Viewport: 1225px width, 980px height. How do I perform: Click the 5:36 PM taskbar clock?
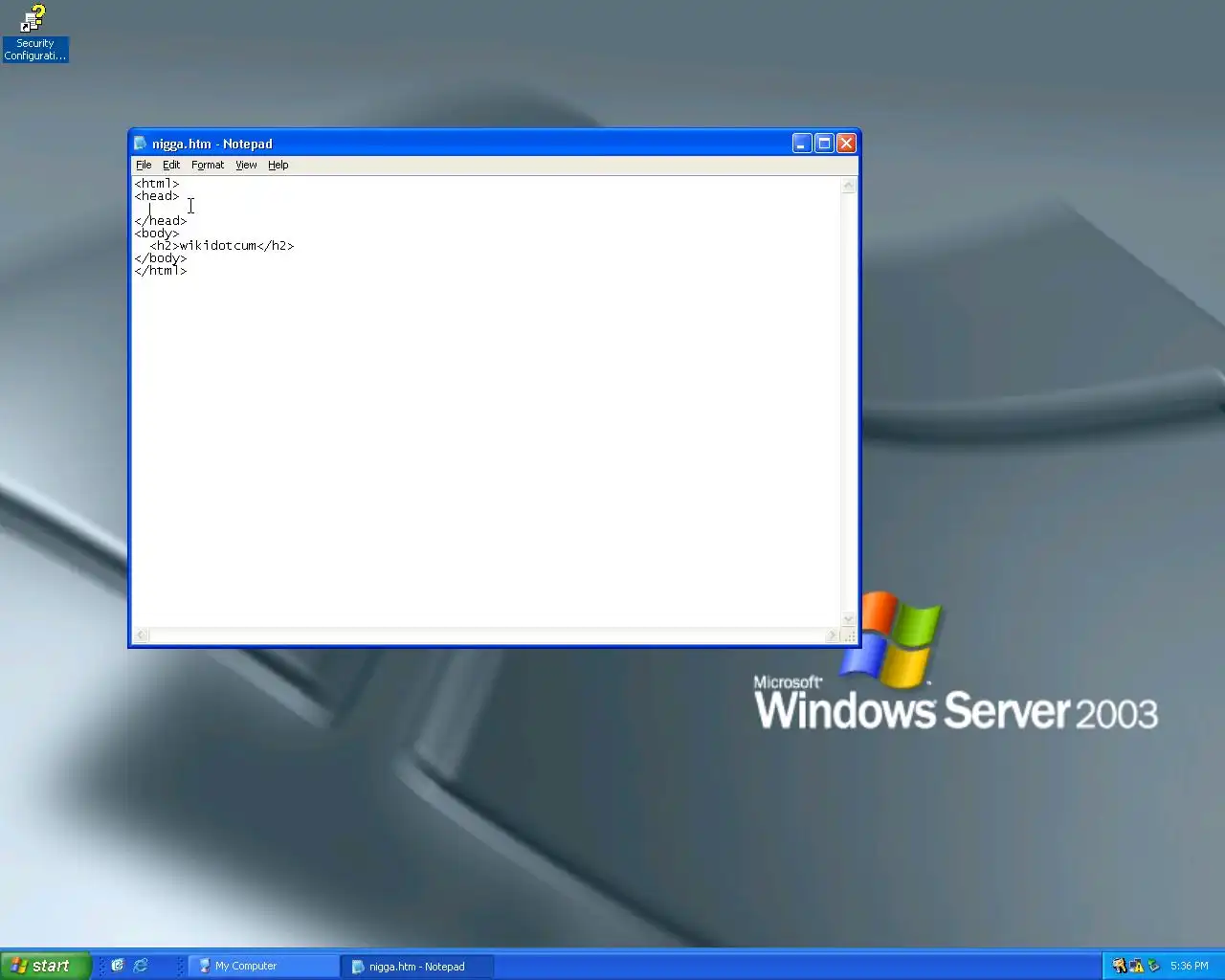pyautogui.click(x=1190, y=966)
